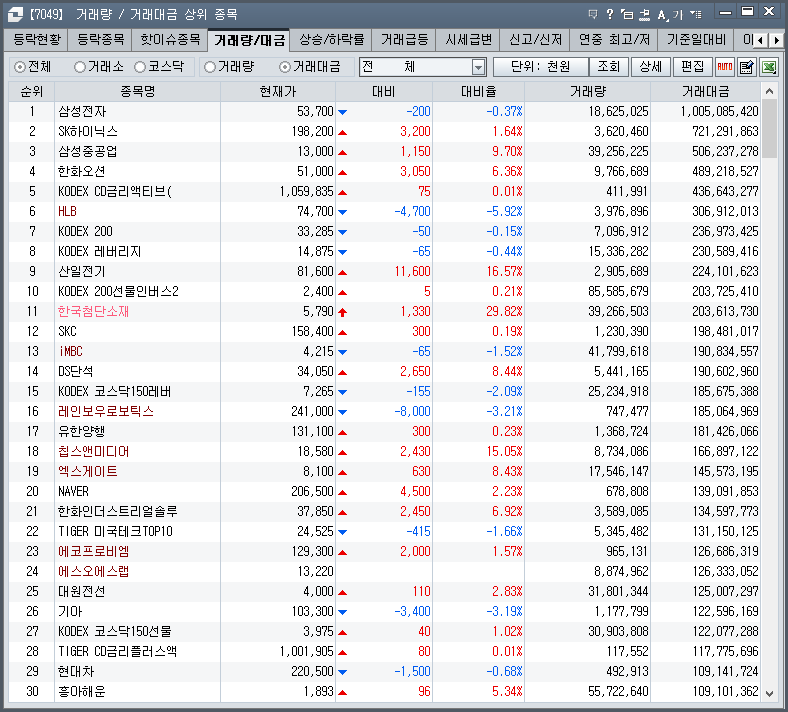Sort by 거래량 column header
This screenshot has width=788, height=712.
click(587, 91)
